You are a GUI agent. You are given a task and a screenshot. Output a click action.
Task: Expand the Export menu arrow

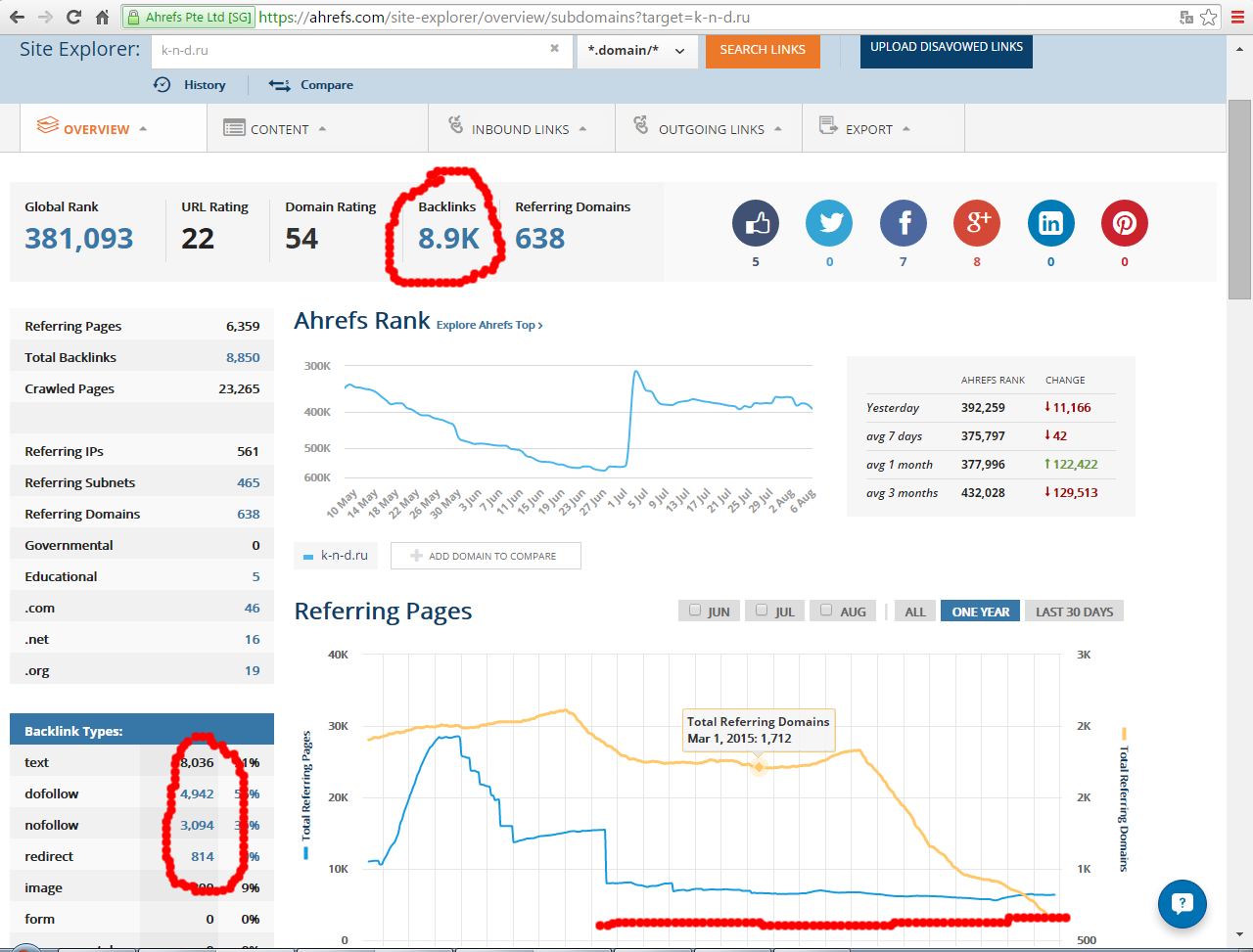pos(906,129)
